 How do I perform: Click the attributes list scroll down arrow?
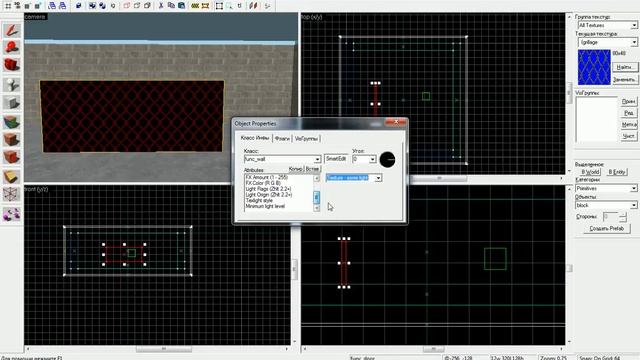tap(316, 208)
